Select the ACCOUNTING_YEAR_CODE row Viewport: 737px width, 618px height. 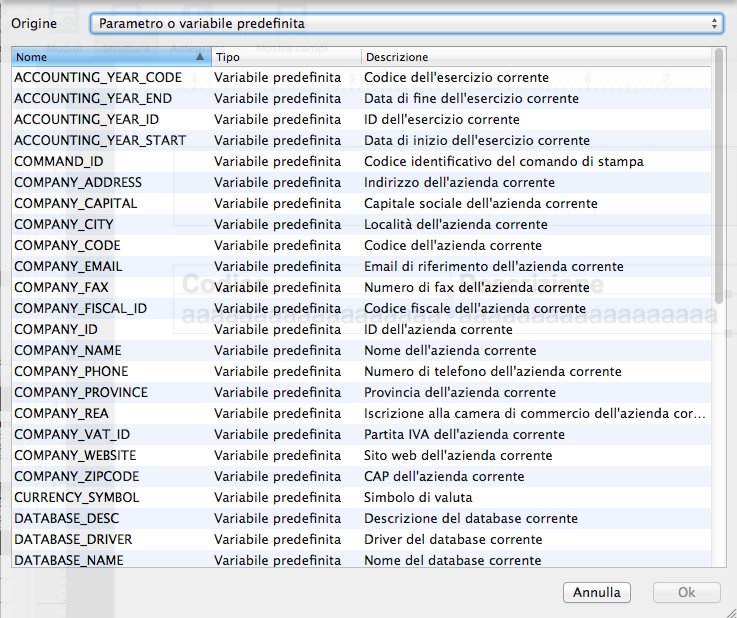98,77
